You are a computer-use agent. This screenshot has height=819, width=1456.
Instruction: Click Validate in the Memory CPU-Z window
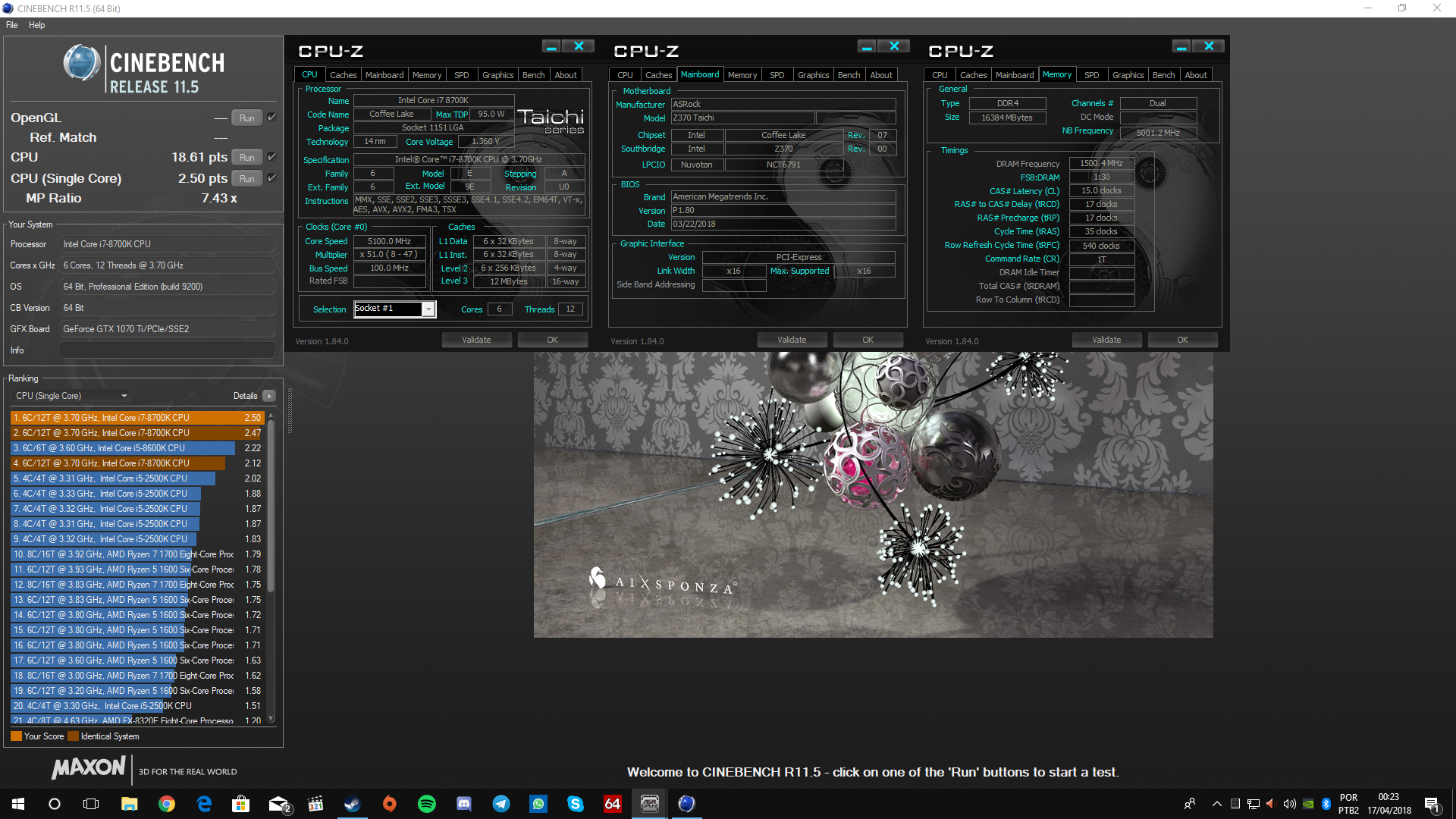[1106, 340]
